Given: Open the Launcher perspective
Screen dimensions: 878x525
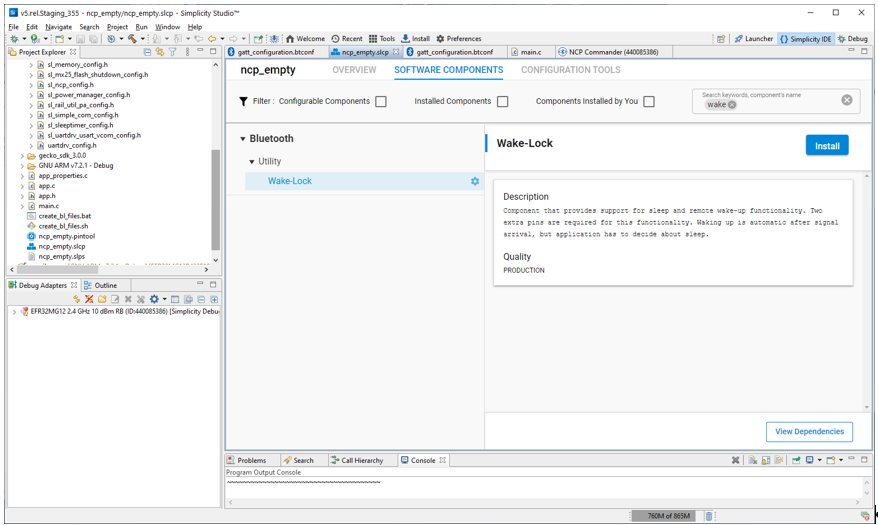Looking at the screenshot, I should click(x=753, y=39).
